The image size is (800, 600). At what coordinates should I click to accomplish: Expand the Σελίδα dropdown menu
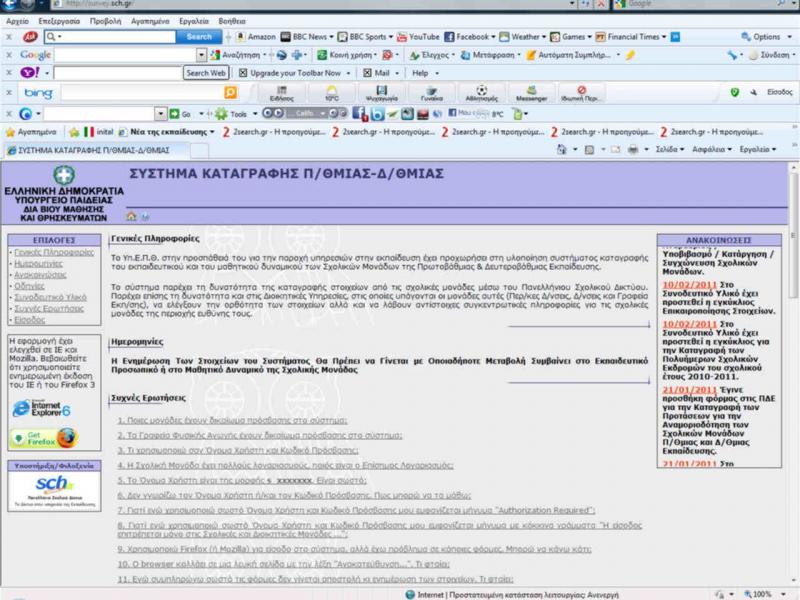[670, 149]
